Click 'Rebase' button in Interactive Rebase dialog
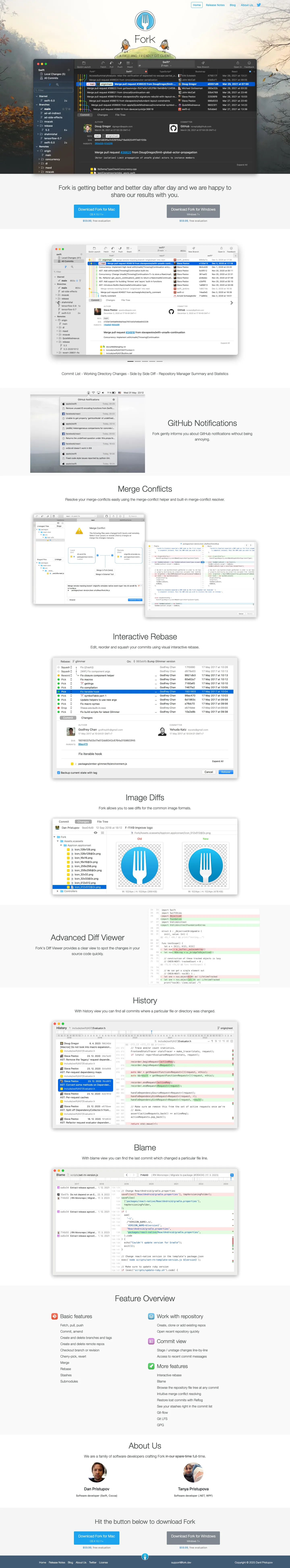Image resolution: width=290 pixels, height=1568 pixels. pos(225,772)
